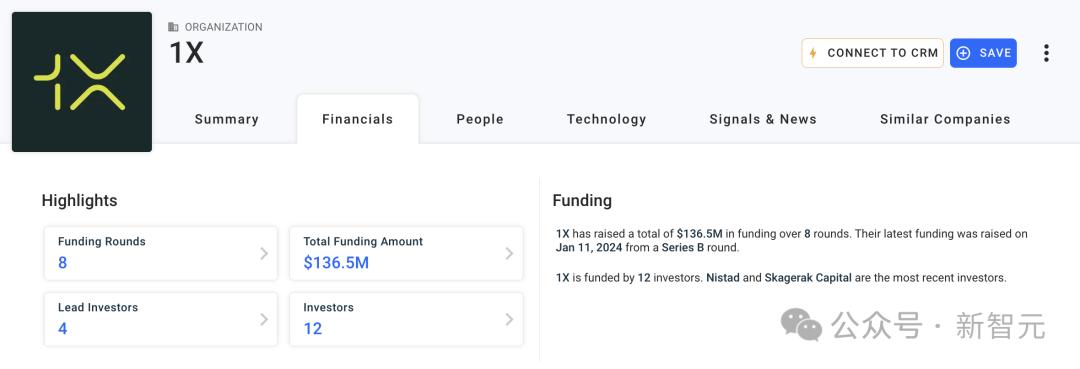Click the Funding Rounds number 8

tap(63, 262)
